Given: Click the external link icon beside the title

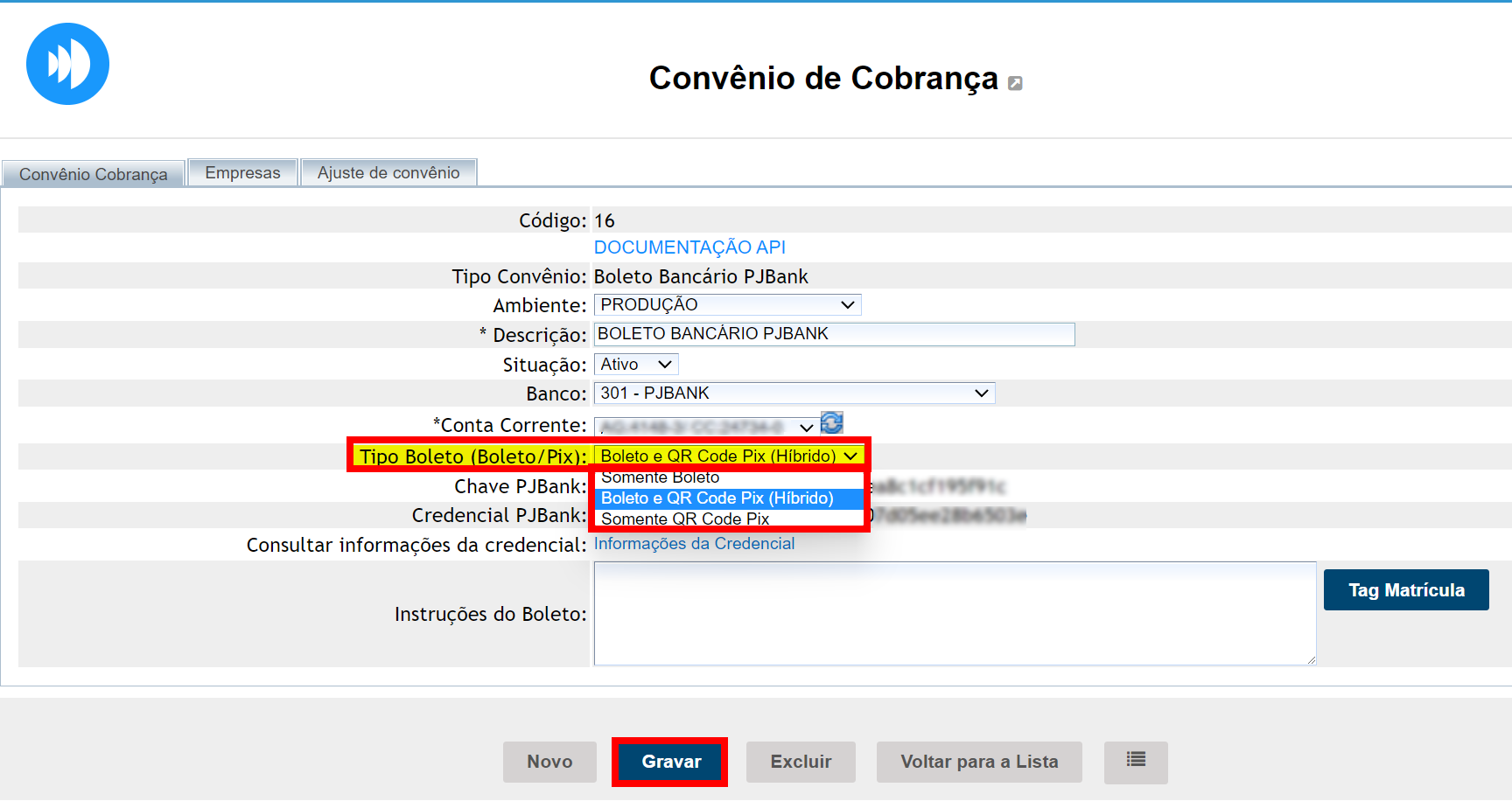Looking at the screenshot, I should point(1015,83).
